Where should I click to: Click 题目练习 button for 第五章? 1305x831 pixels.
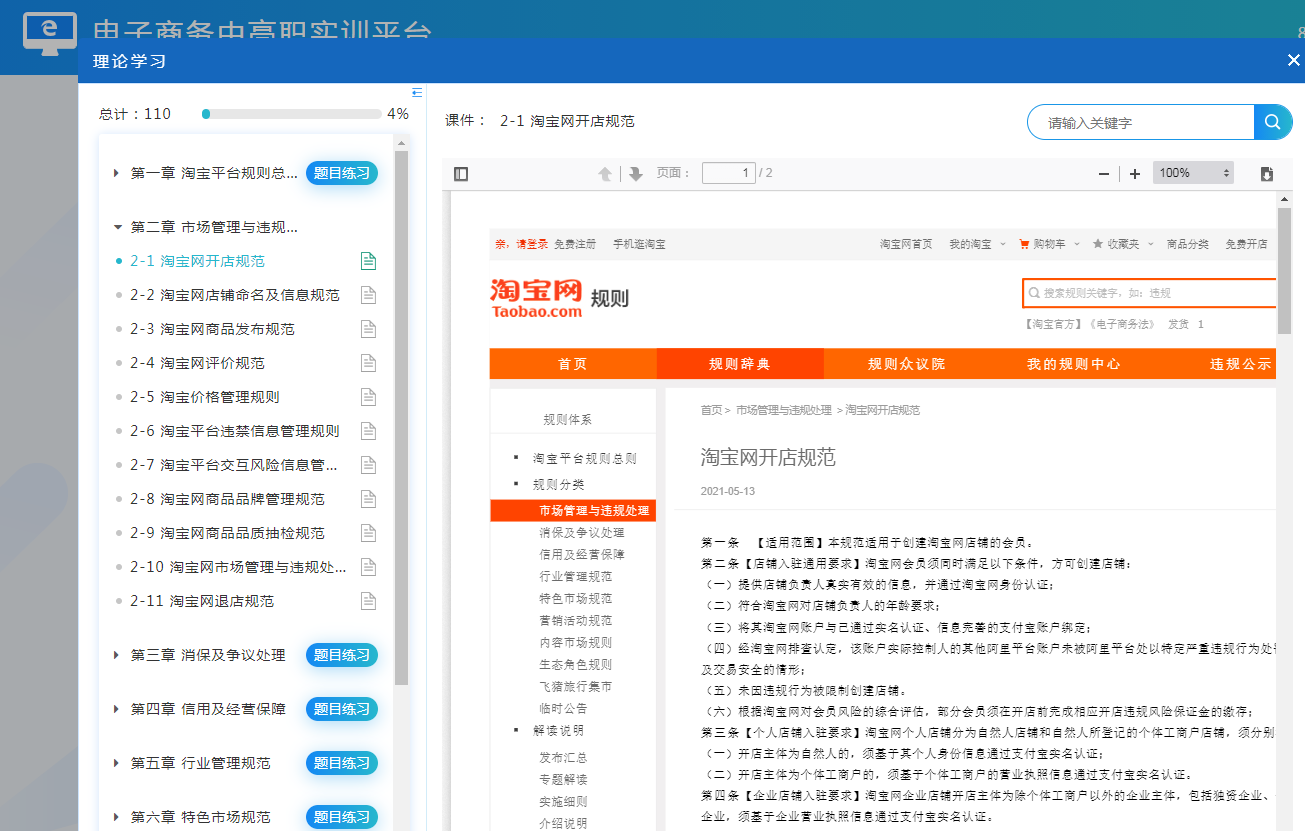pos(342,763)
